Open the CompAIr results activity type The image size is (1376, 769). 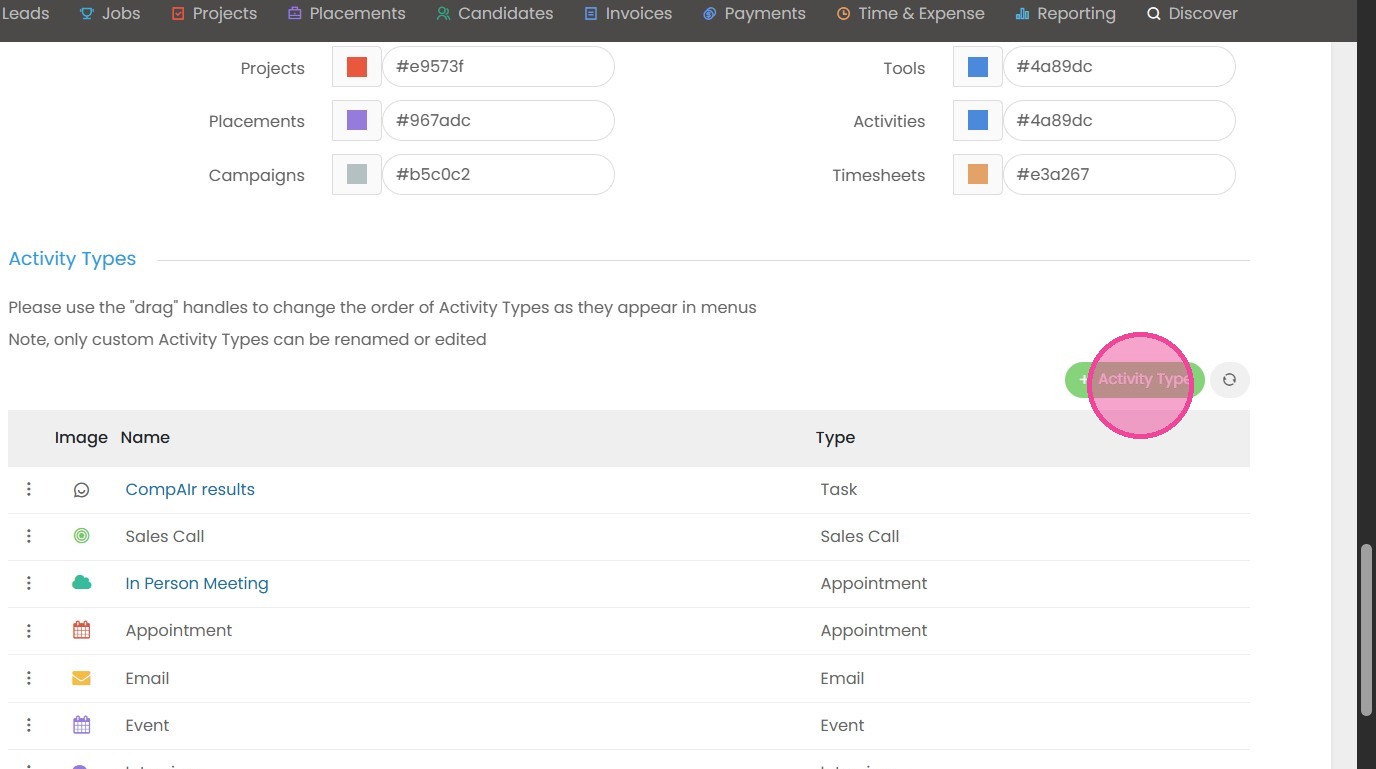point(190,489)
